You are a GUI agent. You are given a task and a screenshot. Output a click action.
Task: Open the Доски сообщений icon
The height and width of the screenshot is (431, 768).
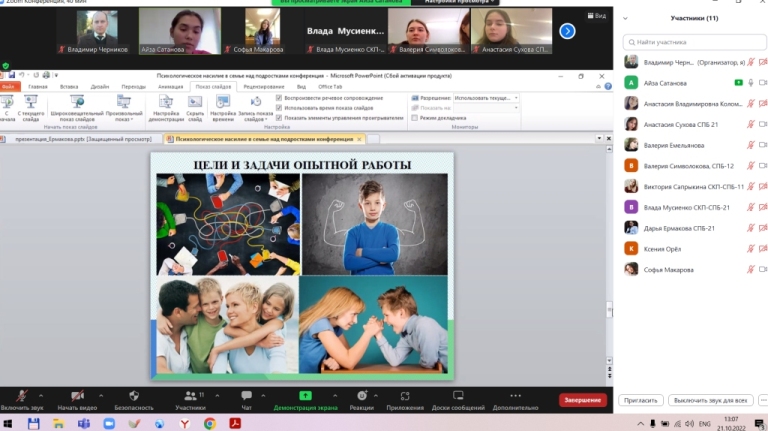[458, 395]
